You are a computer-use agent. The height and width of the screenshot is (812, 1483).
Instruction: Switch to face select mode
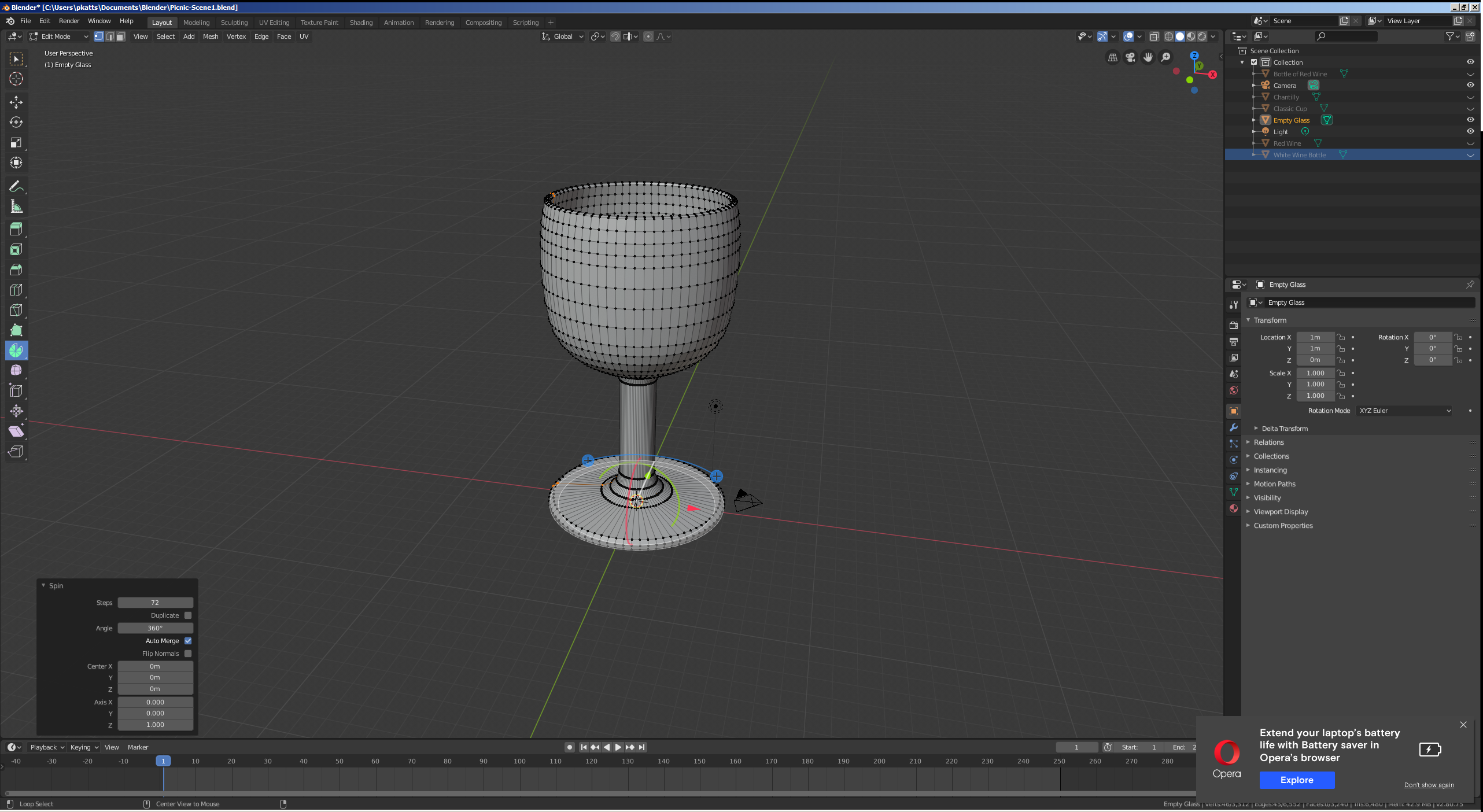click(x=120, y=36)
